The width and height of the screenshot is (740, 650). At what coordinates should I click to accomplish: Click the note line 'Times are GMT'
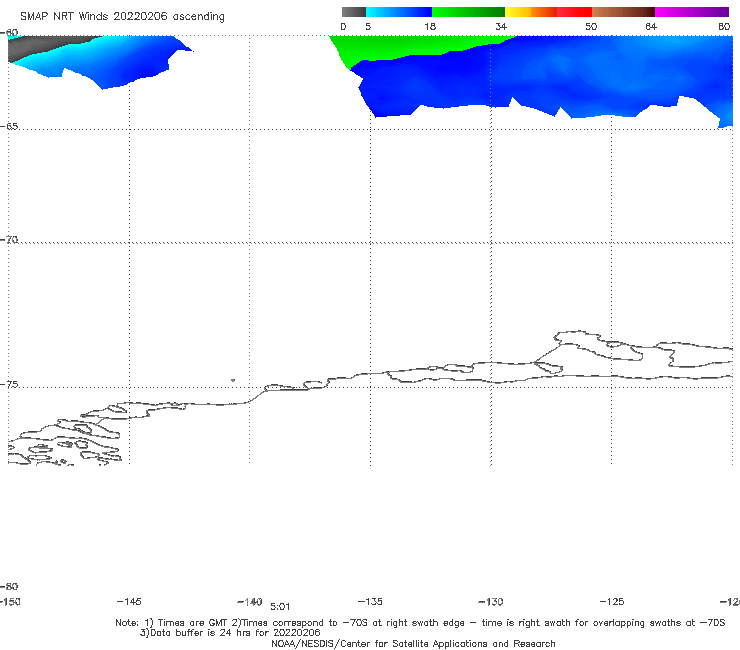(193, 623)
